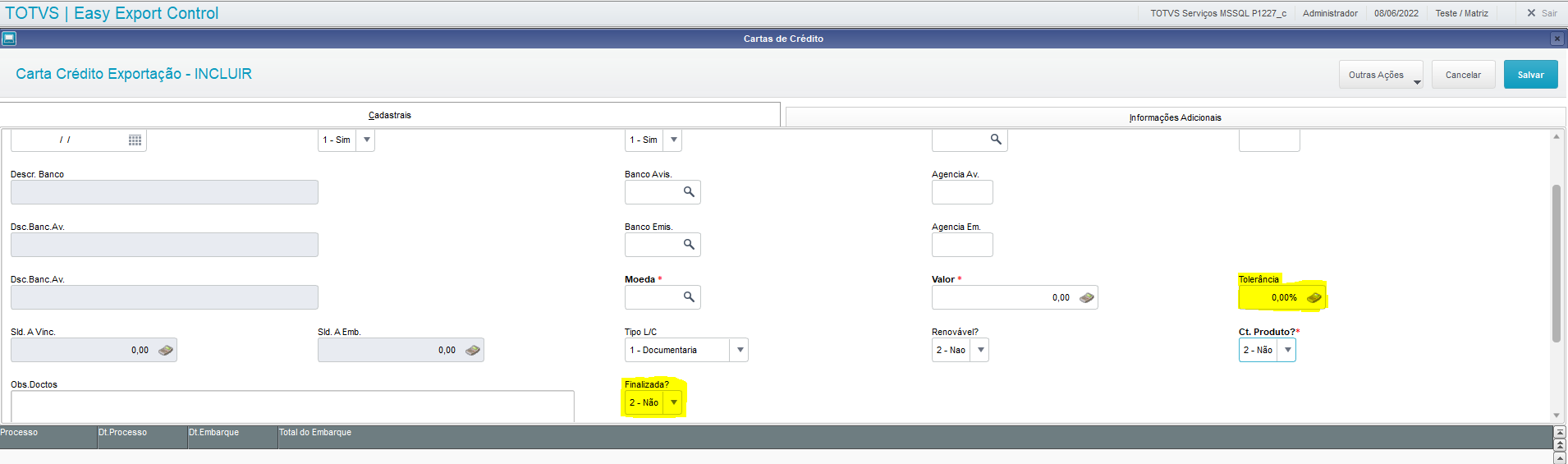Open the Finalizada? dropdown
This screenshot has height=464, width=1568.
click(x=673, y=402)
